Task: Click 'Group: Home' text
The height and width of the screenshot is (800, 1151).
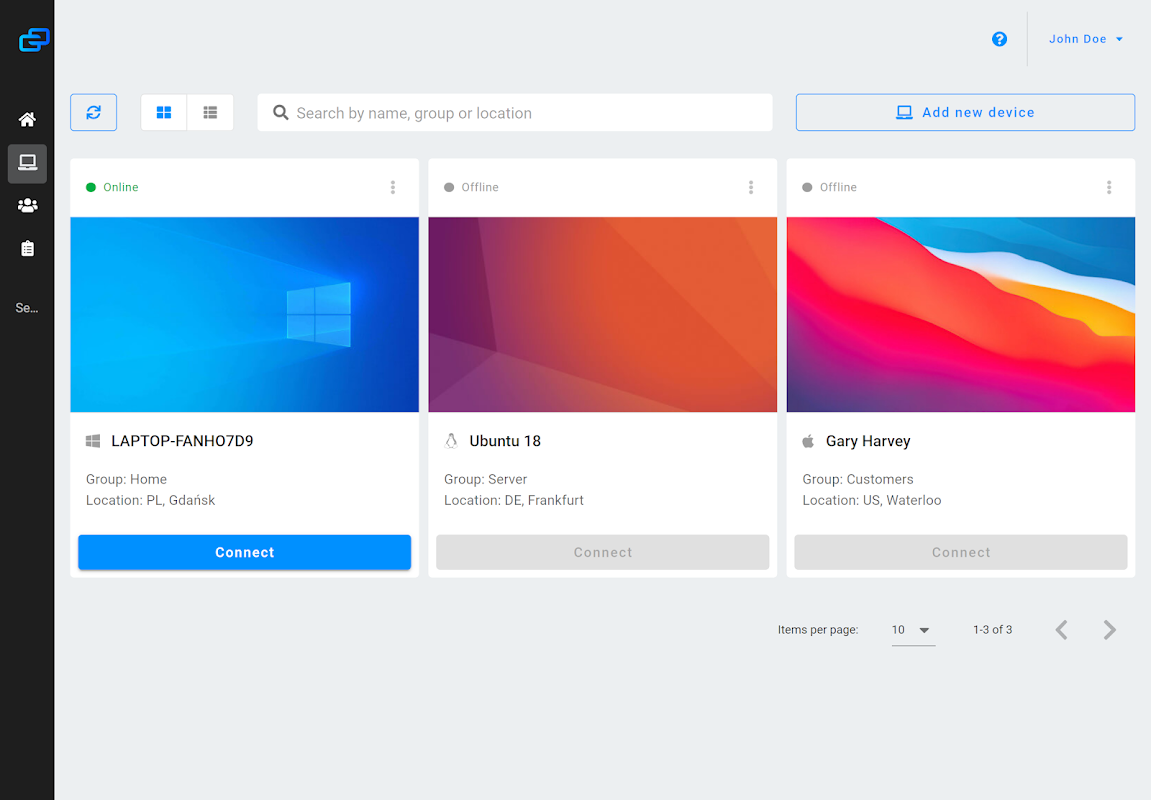Action: coord(126,479)
